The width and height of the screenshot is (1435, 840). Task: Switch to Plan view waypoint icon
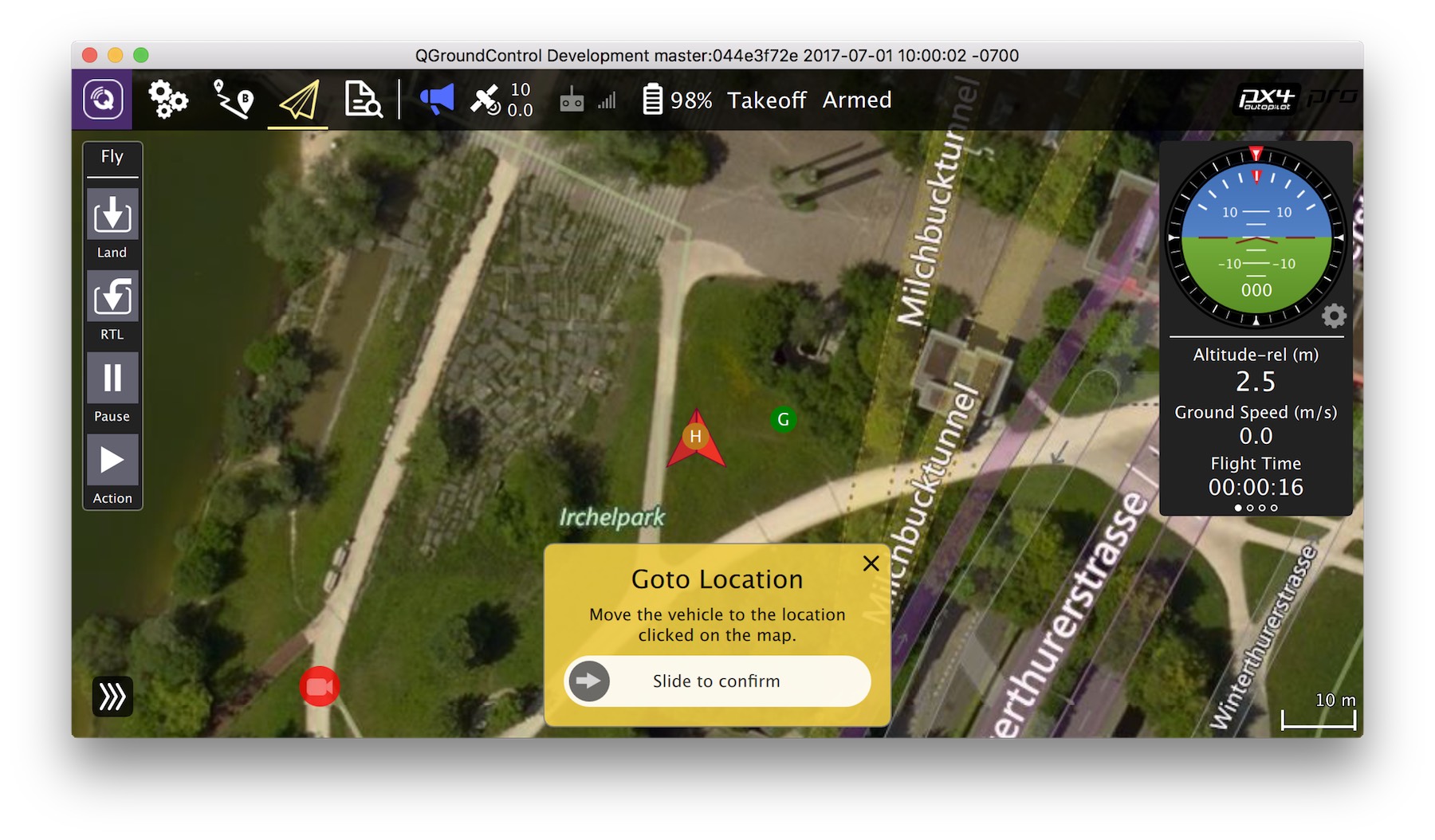233,100
